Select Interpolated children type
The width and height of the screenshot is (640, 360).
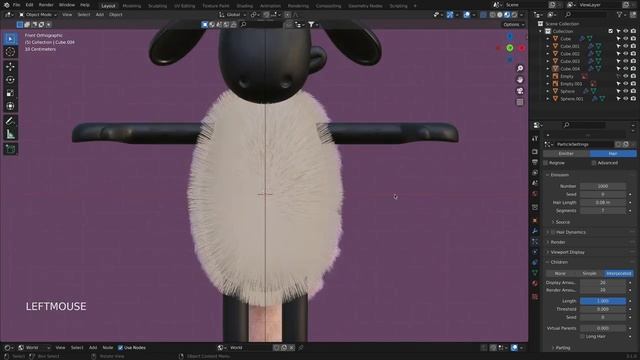coord(619,273)
